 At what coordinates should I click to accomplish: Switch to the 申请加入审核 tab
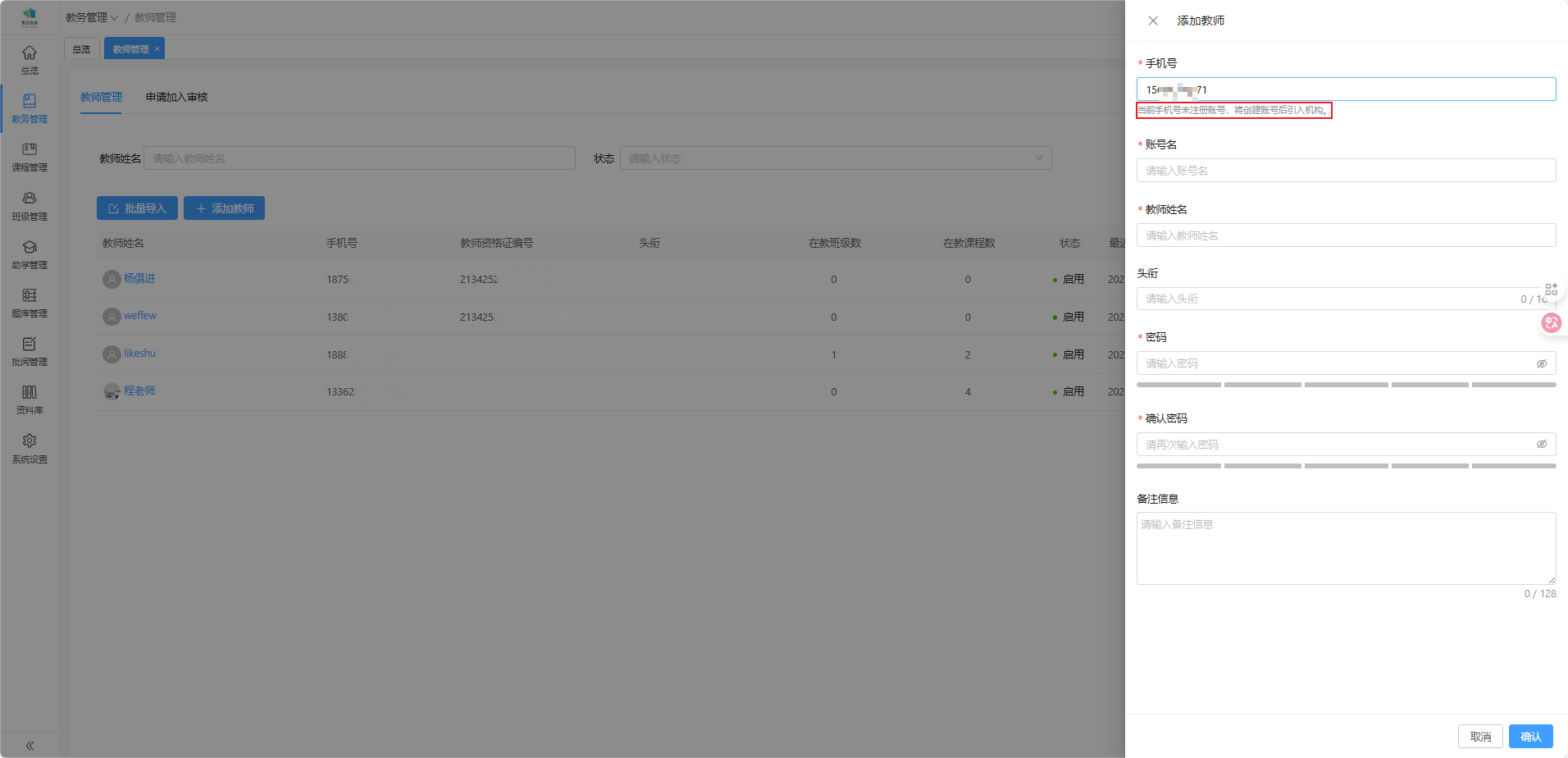[x=176, y=97]
